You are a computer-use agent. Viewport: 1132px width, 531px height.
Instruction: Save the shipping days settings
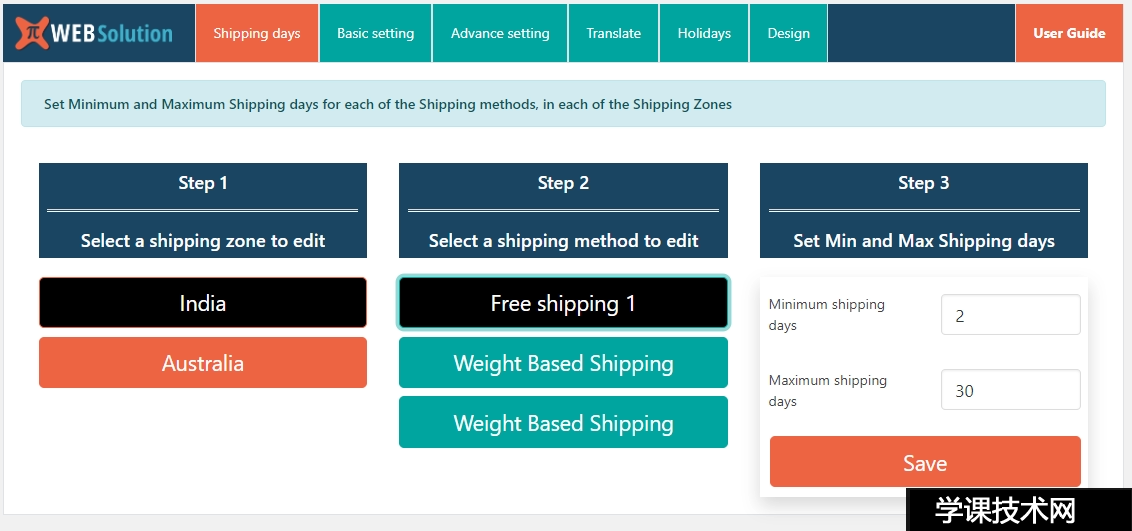click(x=925, y=462)
